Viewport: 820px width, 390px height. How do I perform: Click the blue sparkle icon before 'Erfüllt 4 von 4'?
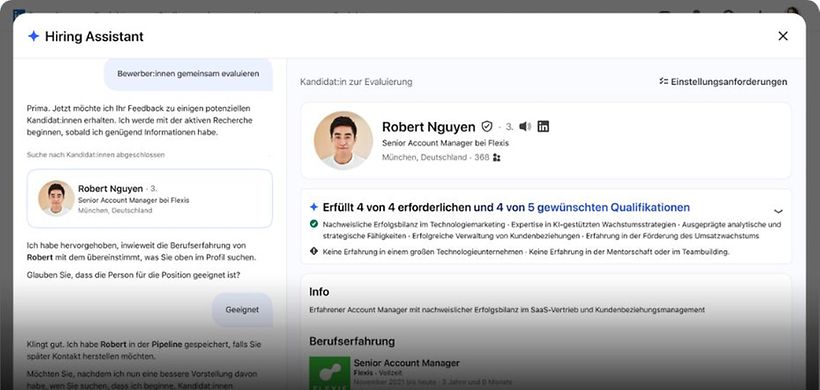314,208
